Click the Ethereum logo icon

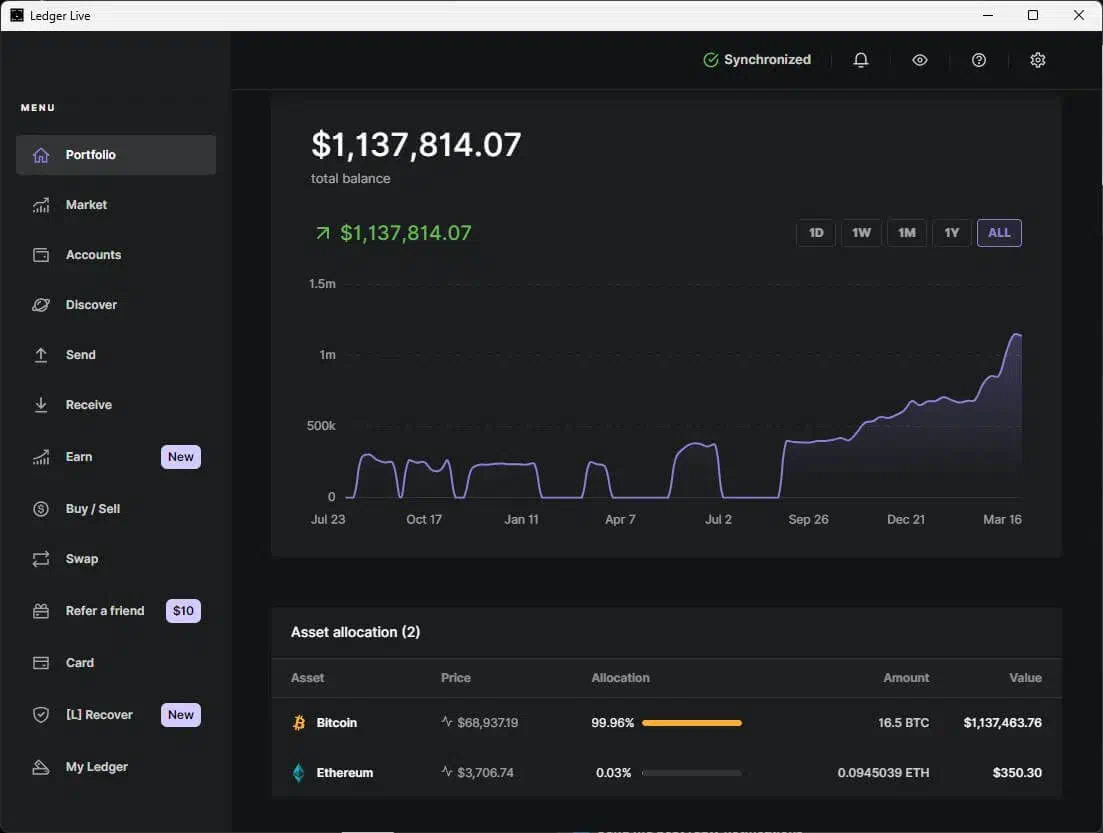pyautogui.click(x=298, y=772)
